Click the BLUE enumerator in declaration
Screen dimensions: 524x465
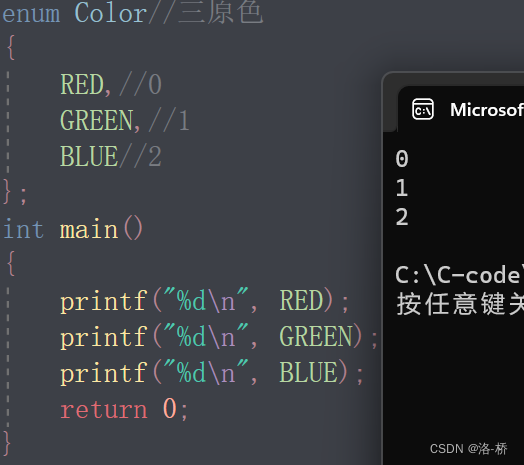tap(89, 156)
